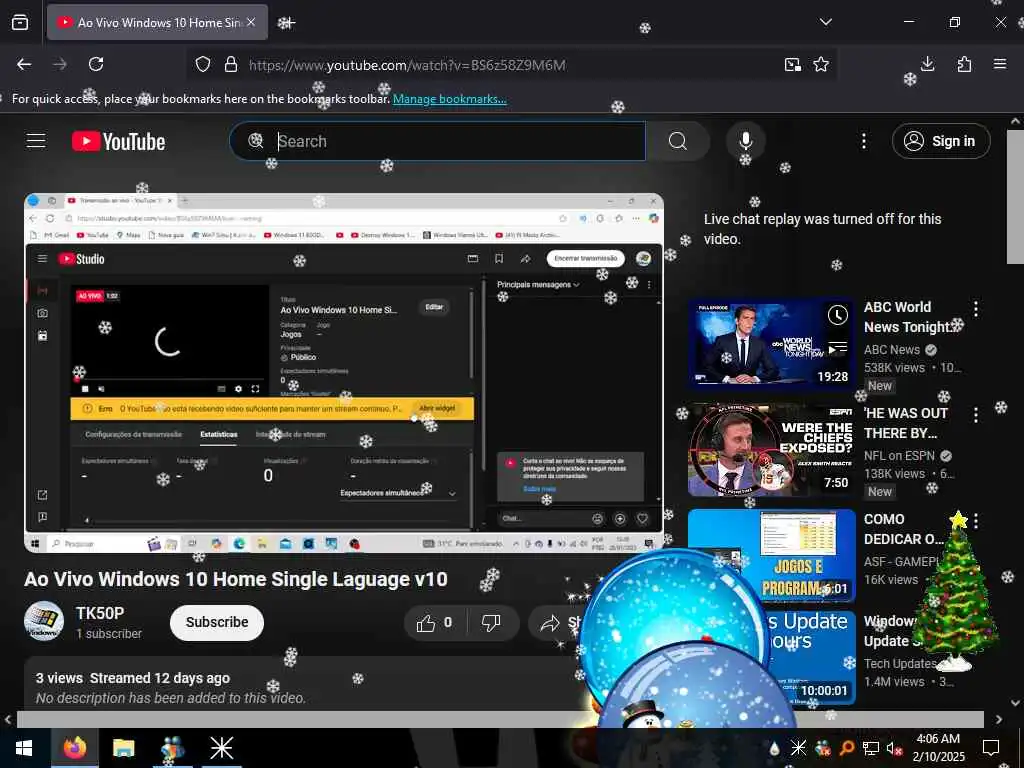
Task: Start voice search with microphone
Action: 746,141
